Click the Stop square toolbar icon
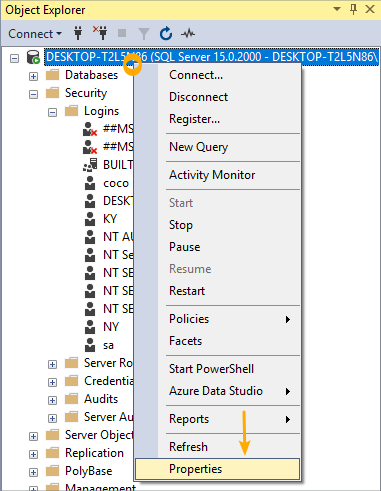This screenshot has width=381, height=491. click(122, 33)
